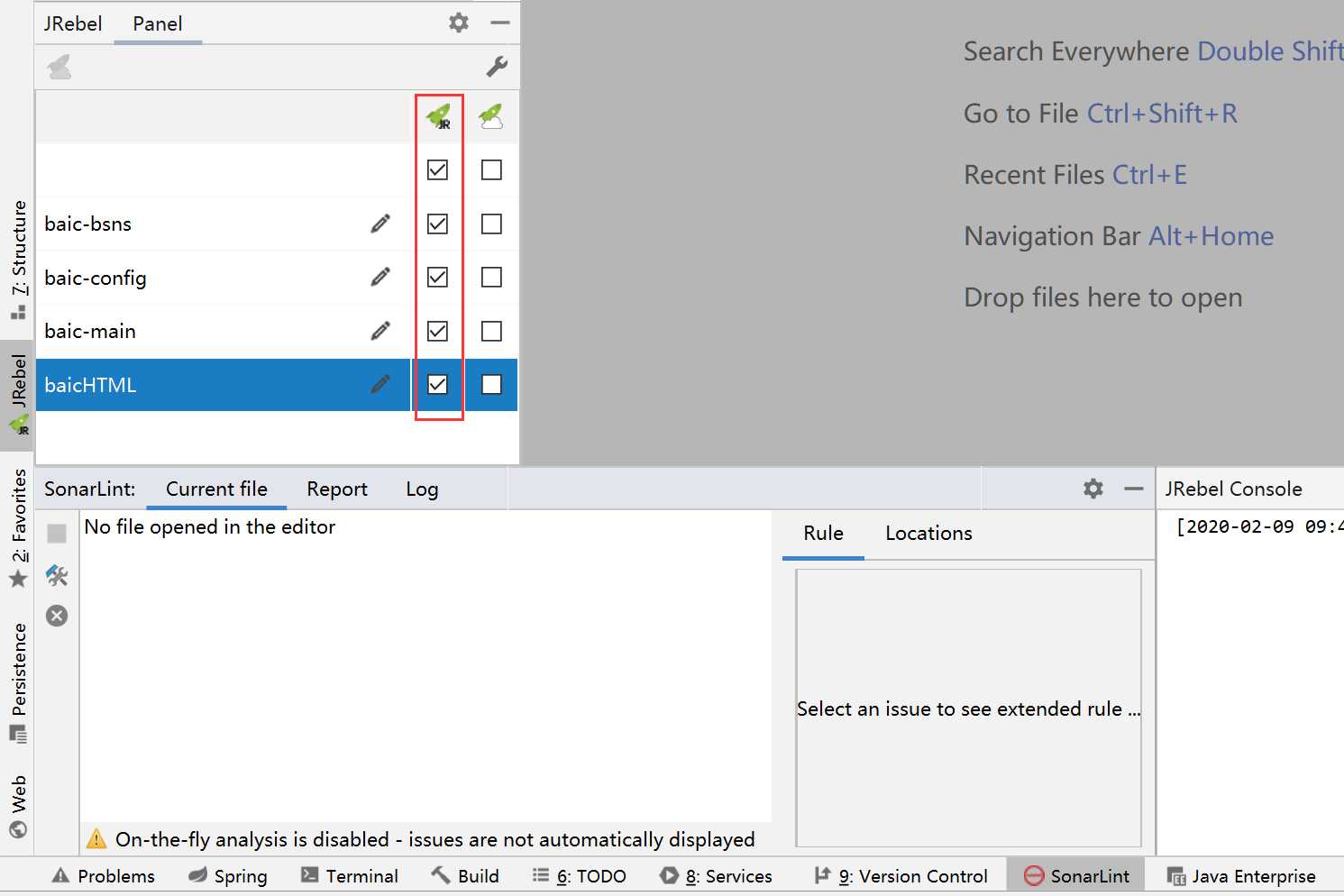Click the 'No file opened in the editor' message
Screen dimensions: 1344x896
click(209, 526)
